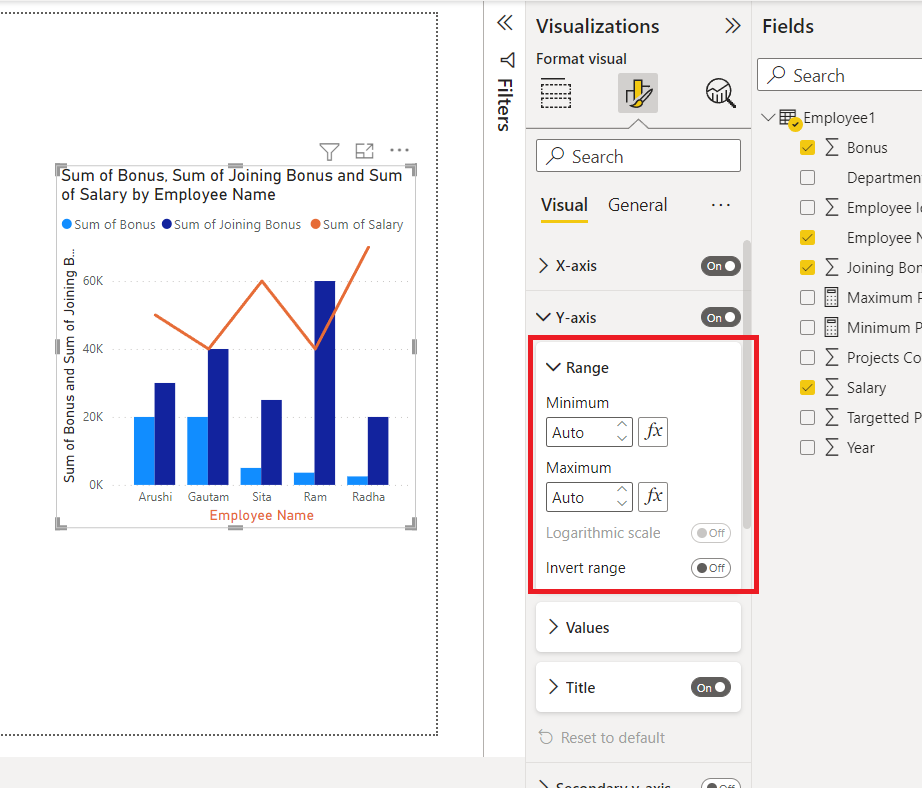Image resolution: width=922 pixels, height=788 pixels.
Task: Click the Employee Name axis title
Action: point(262,515)
